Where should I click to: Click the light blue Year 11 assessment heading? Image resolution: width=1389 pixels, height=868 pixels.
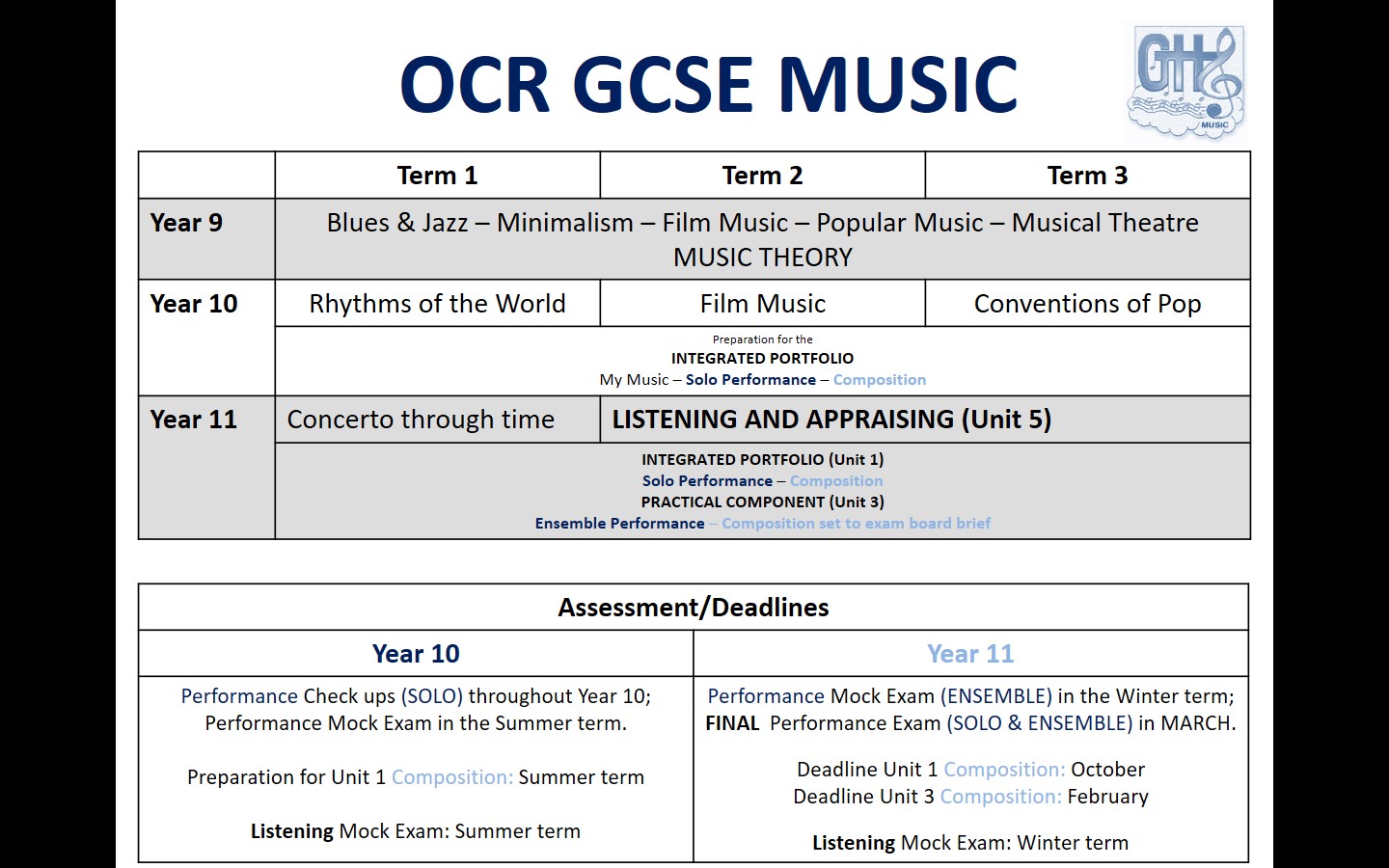(970, 654)
